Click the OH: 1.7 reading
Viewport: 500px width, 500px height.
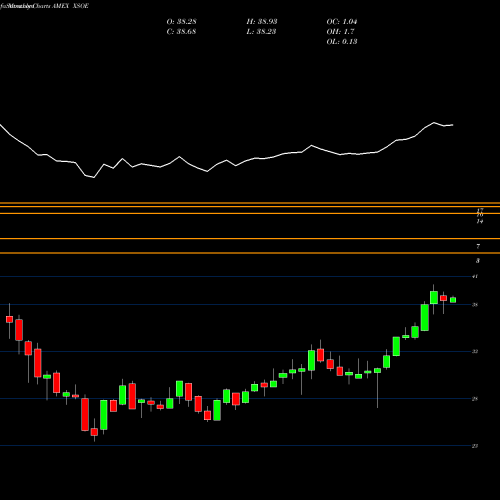[x=340, y=32]
